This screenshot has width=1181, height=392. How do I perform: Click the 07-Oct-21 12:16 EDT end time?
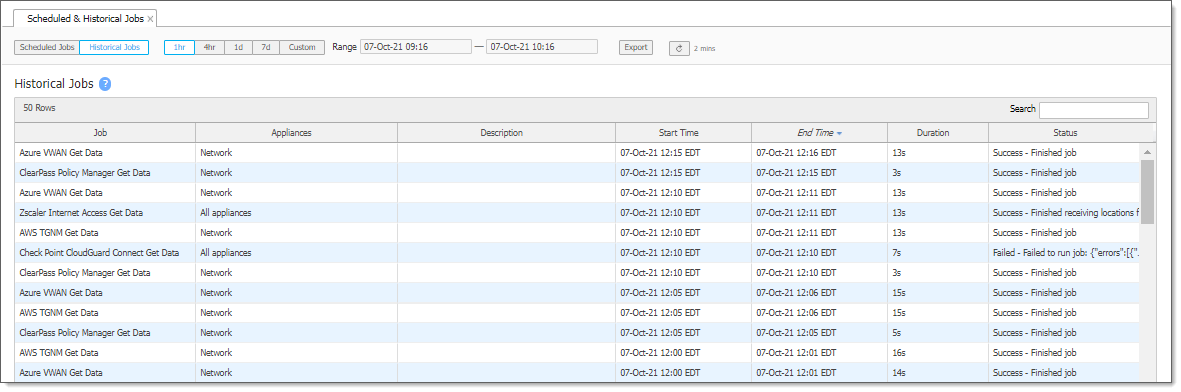pos(796,153)
